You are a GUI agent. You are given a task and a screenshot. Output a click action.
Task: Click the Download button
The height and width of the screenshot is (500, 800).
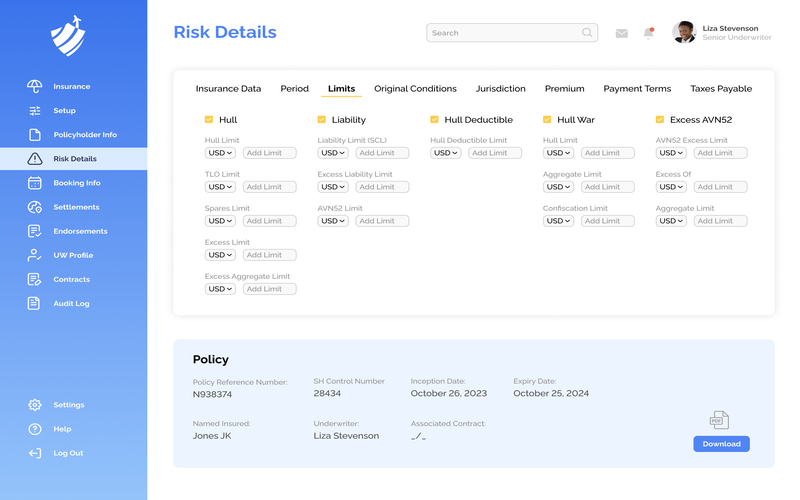[x=721, y=444]
